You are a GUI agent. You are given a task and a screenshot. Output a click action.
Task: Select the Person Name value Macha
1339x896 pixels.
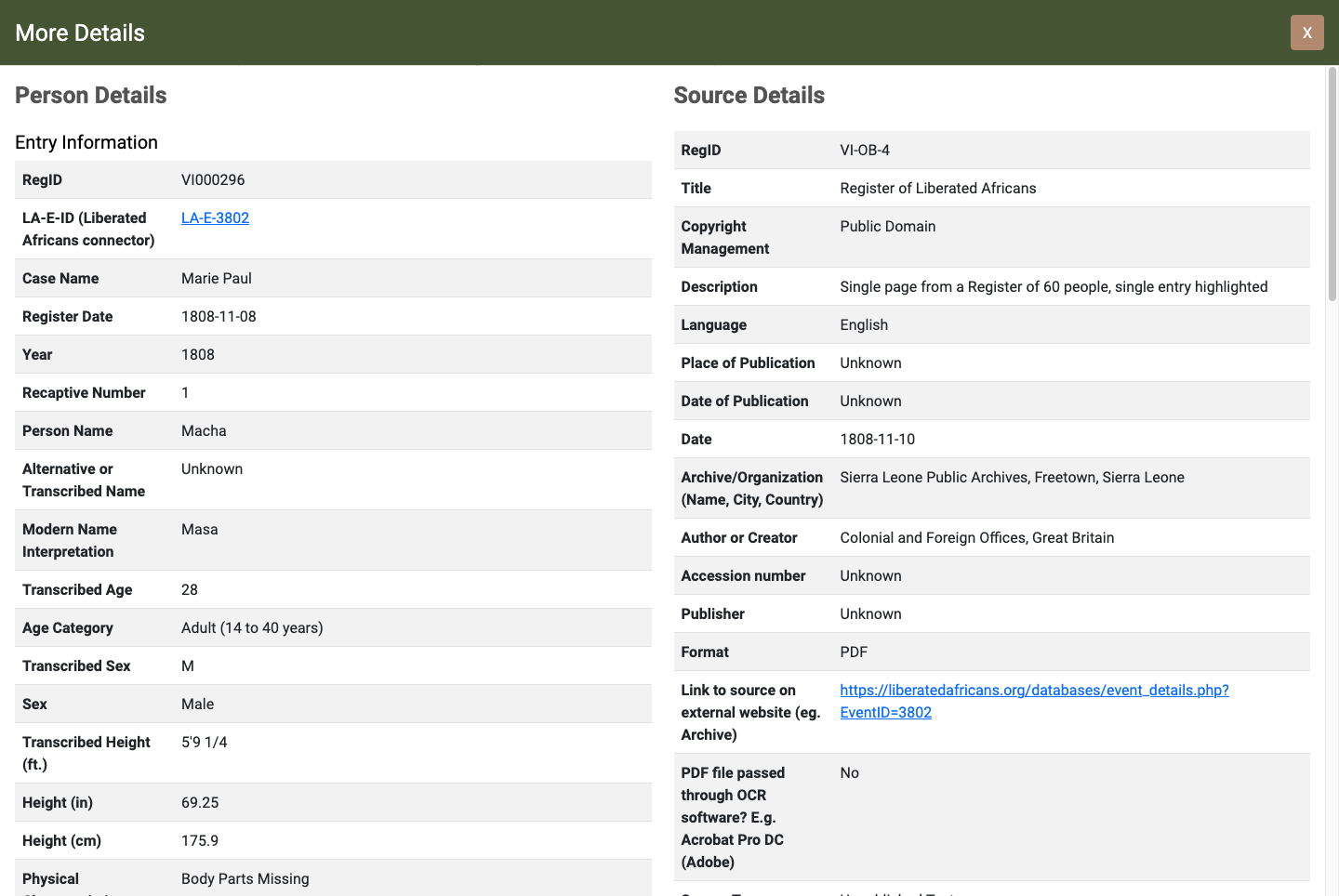tap(204, 430)
